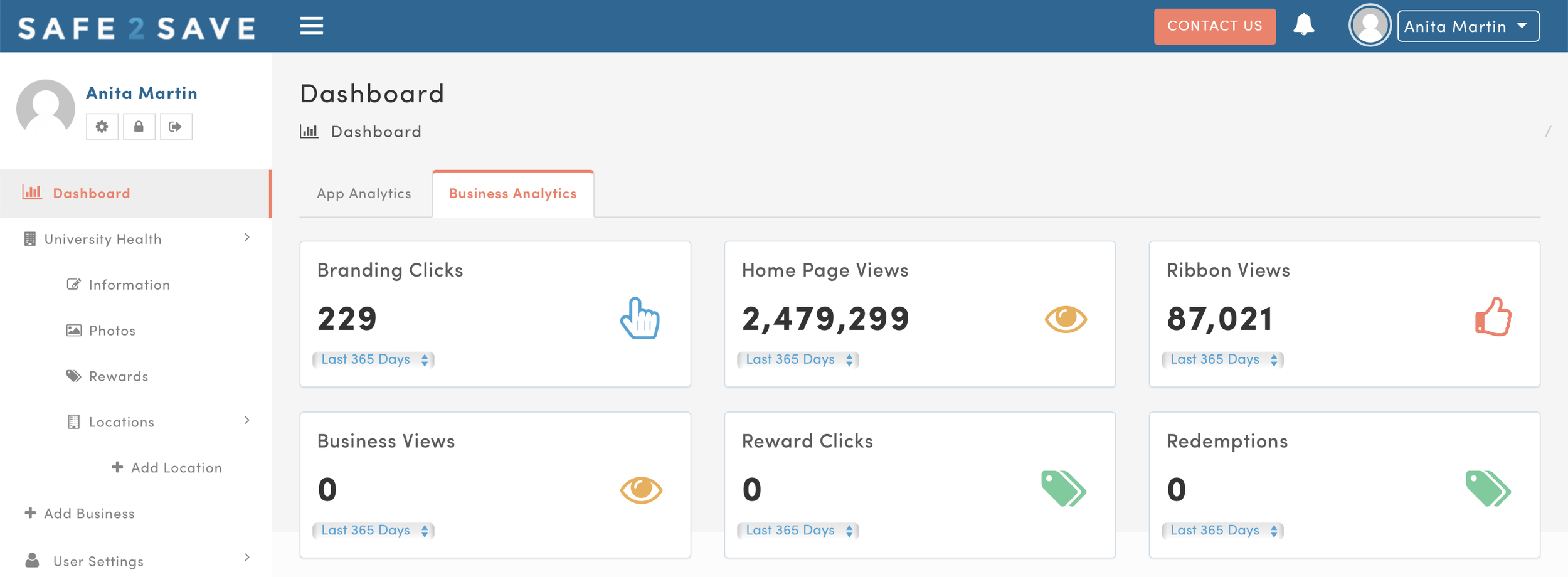Select Dashboard in the sidebar
The image size is (1568, 577).
point(135,193)
